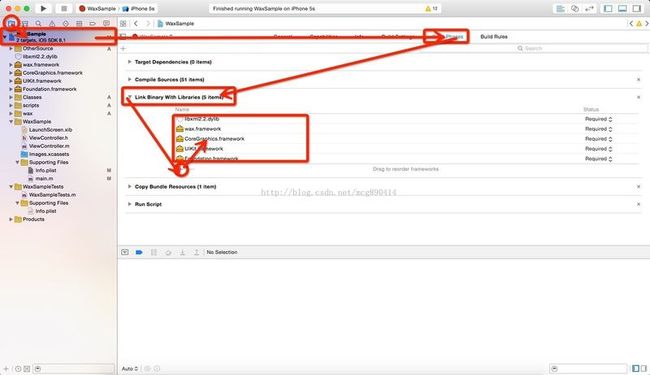
Task: Expand Compile Sources section
Action: [129, 79]
